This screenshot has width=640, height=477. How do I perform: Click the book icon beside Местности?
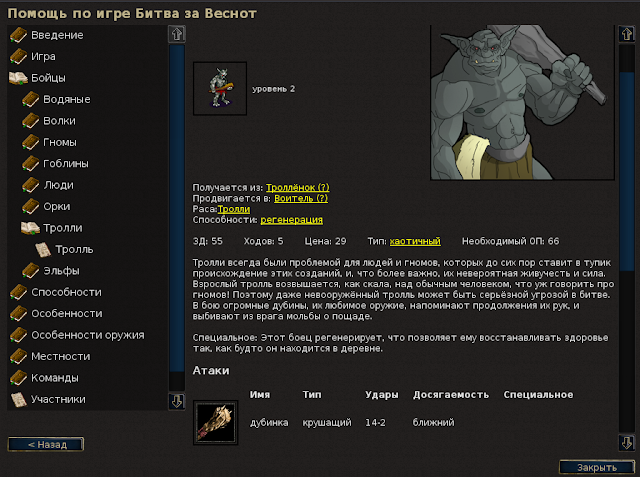click(x=18, y=356)
